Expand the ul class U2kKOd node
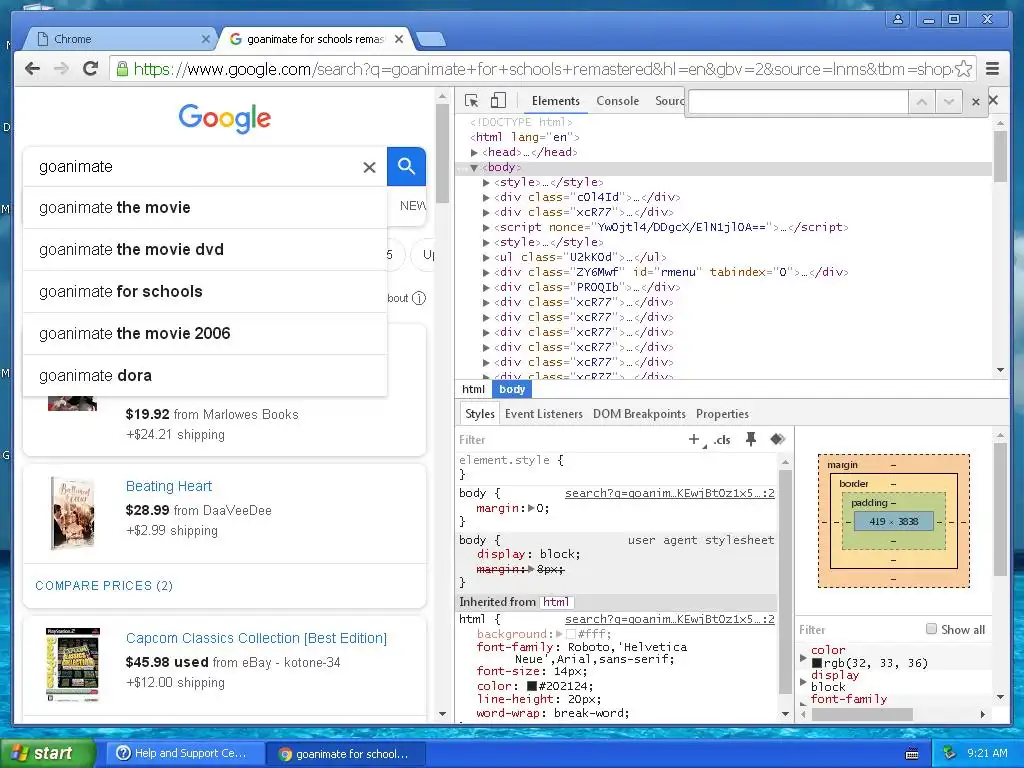The image size is (1024, 768). tap(486, 257)
